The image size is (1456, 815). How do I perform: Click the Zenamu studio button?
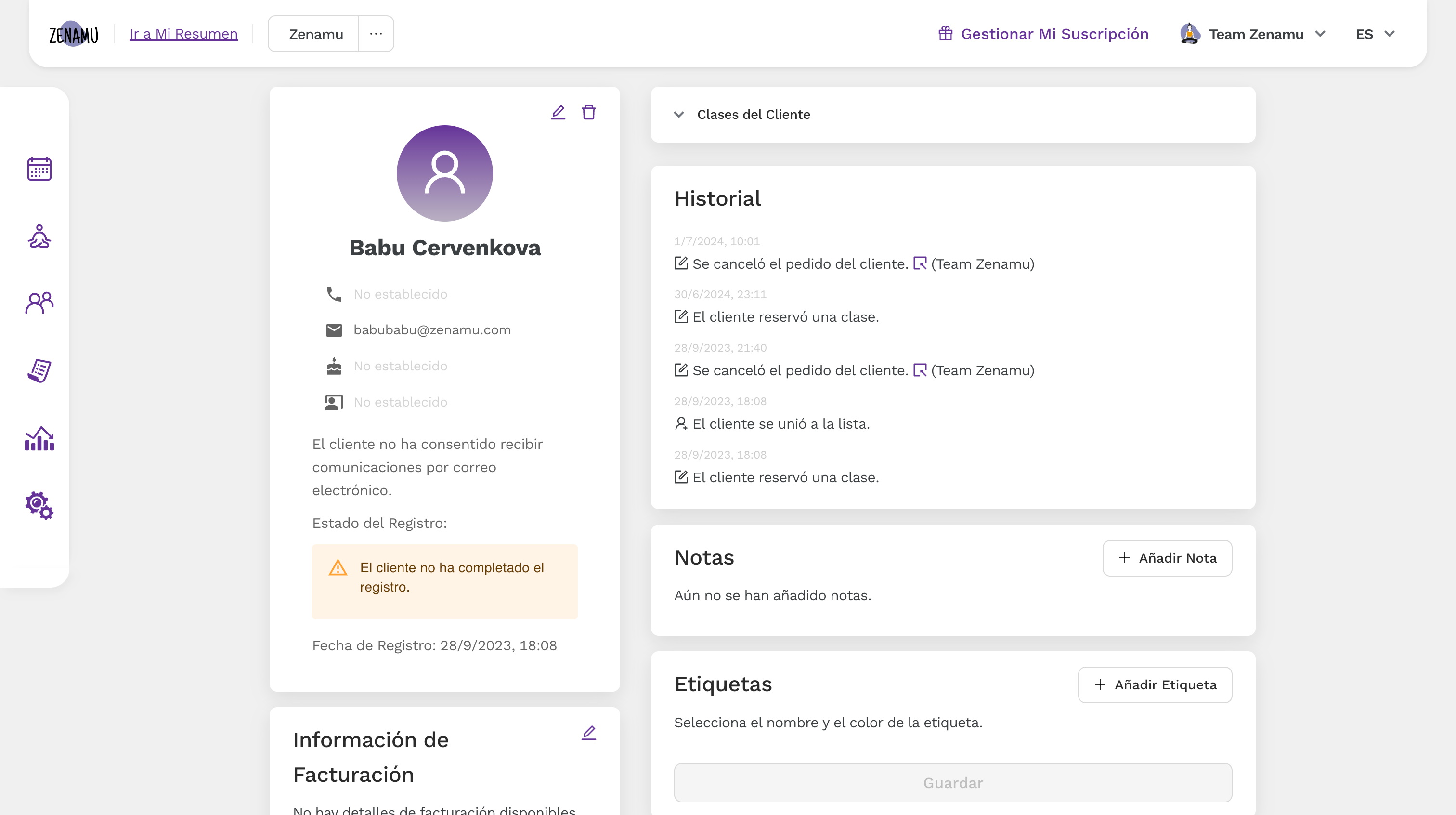314,34
